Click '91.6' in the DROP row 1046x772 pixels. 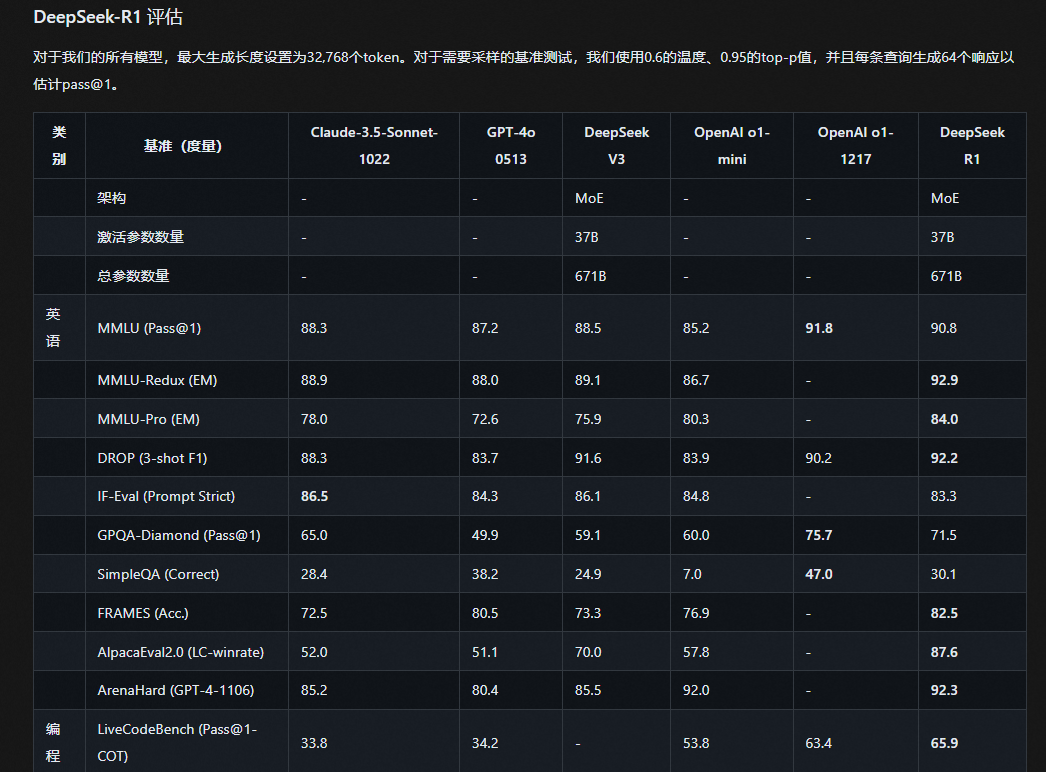click(588, 458)
